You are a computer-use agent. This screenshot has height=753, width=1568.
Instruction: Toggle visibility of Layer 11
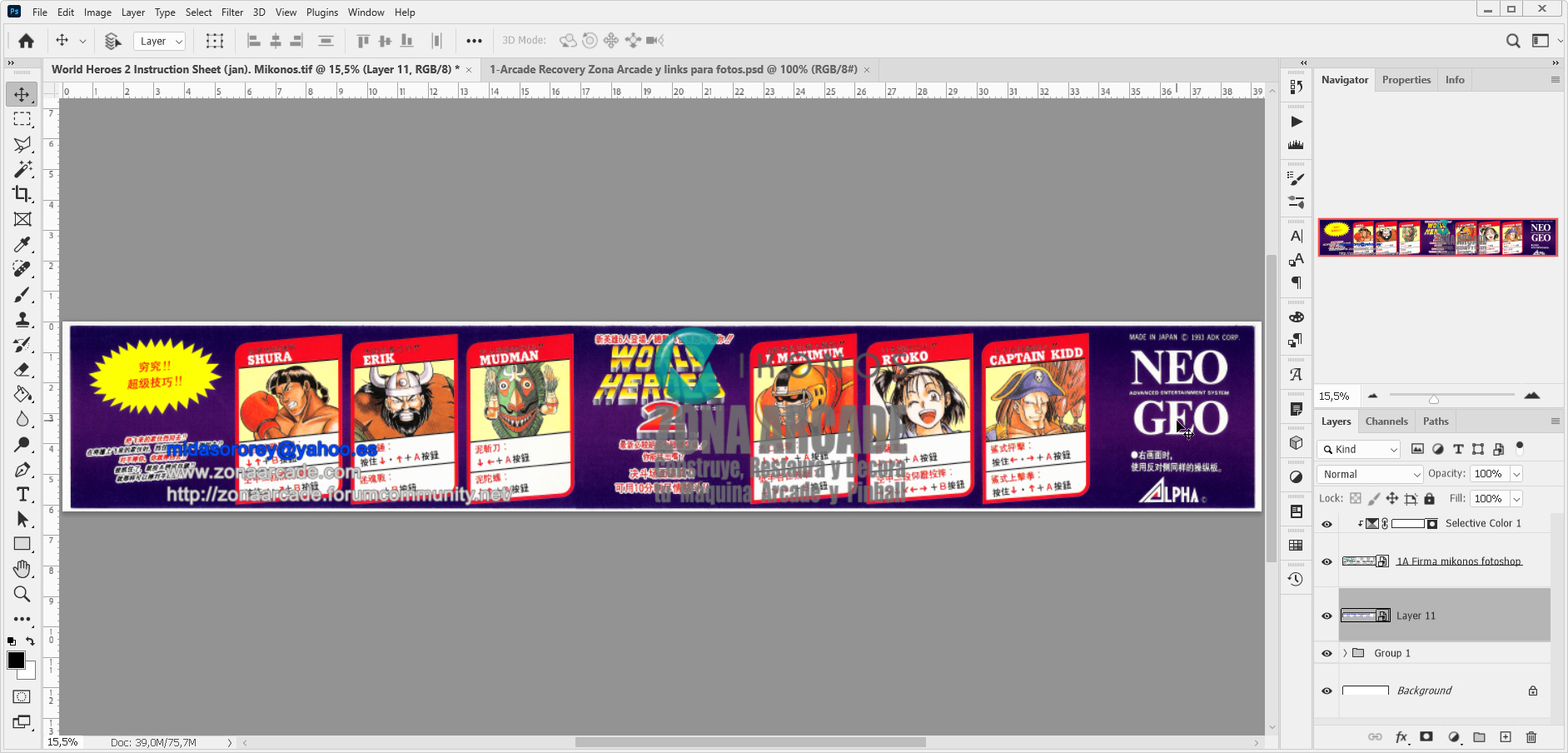(1327, 616)
